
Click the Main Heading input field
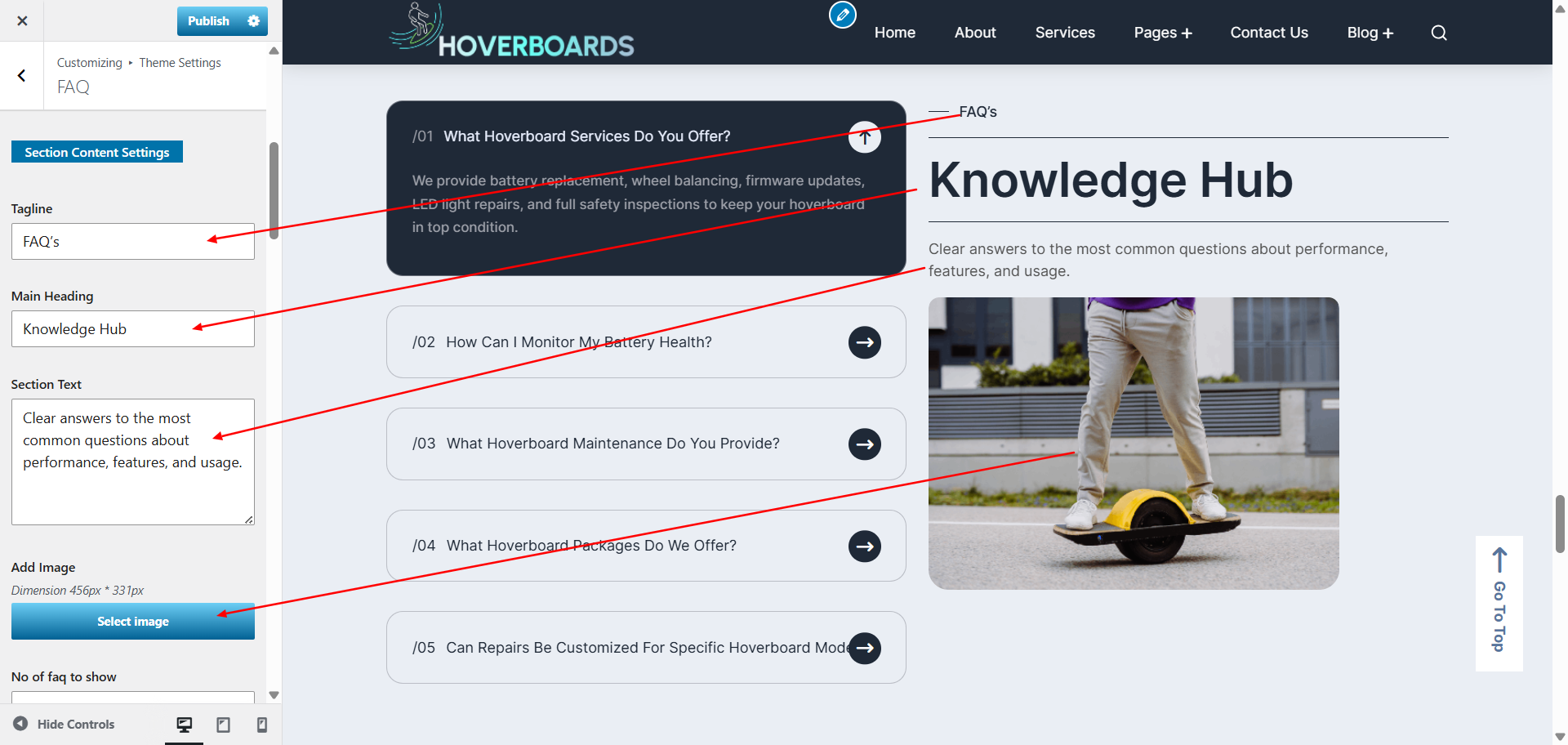coord(133,329)
